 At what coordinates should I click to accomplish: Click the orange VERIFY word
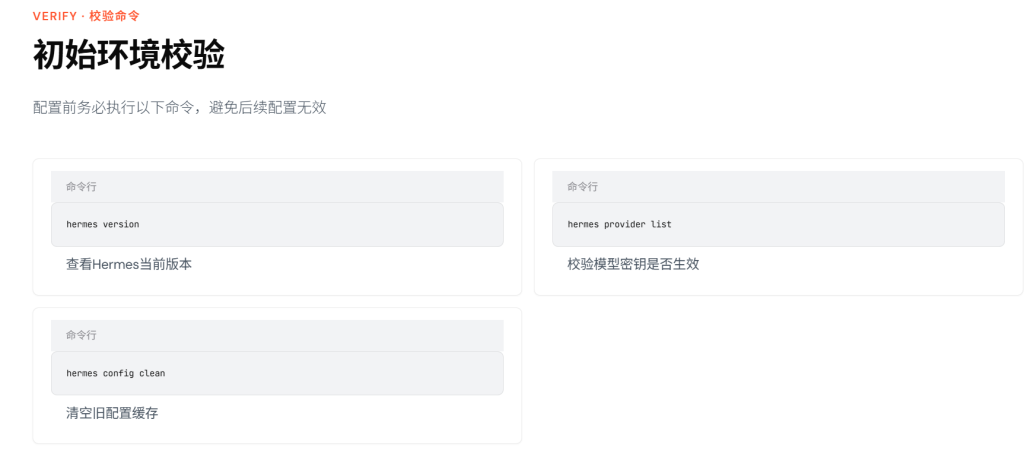(x=55, y=16)
